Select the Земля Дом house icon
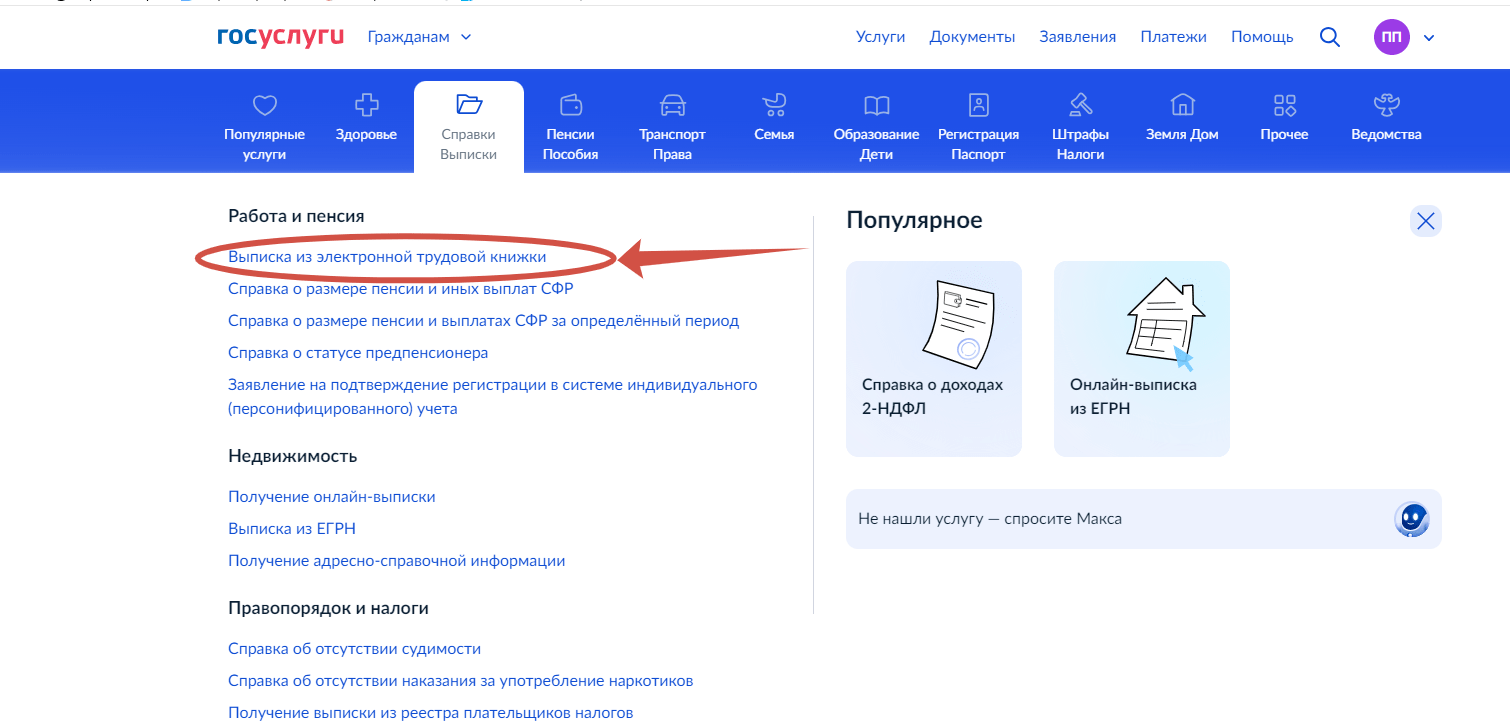Screen dimensions: 1510x722 click(1183, 104)
